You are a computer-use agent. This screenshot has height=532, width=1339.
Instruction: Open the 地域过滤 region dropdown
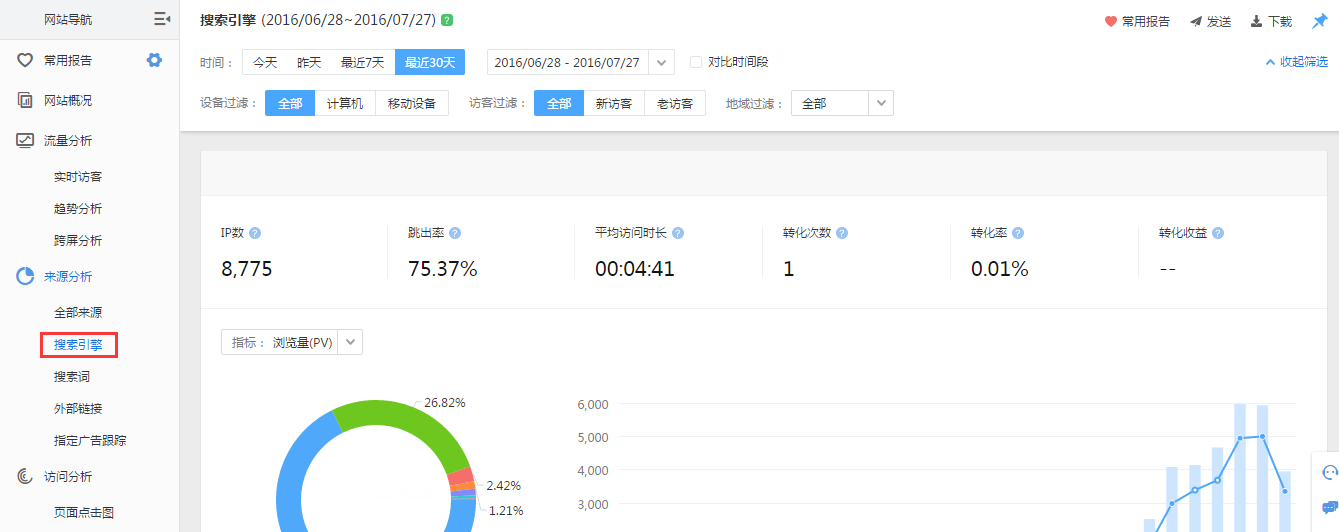click(x=880, y=103)
